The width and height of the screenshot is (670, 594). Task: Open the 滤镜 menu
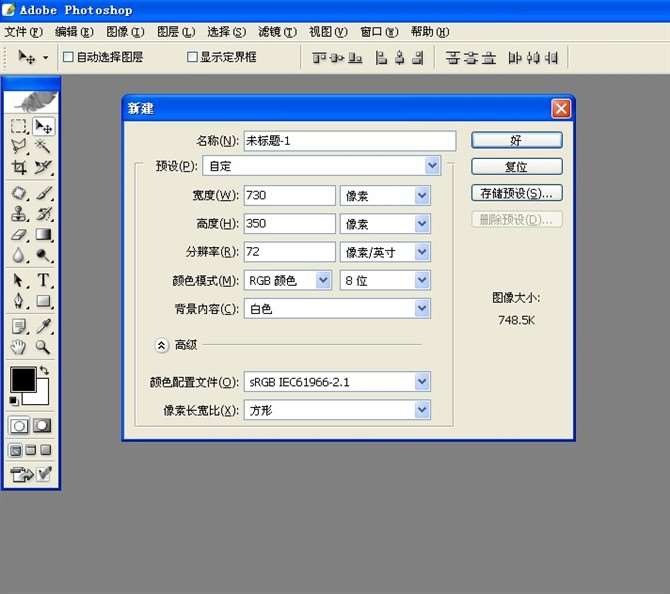[278, 32]
